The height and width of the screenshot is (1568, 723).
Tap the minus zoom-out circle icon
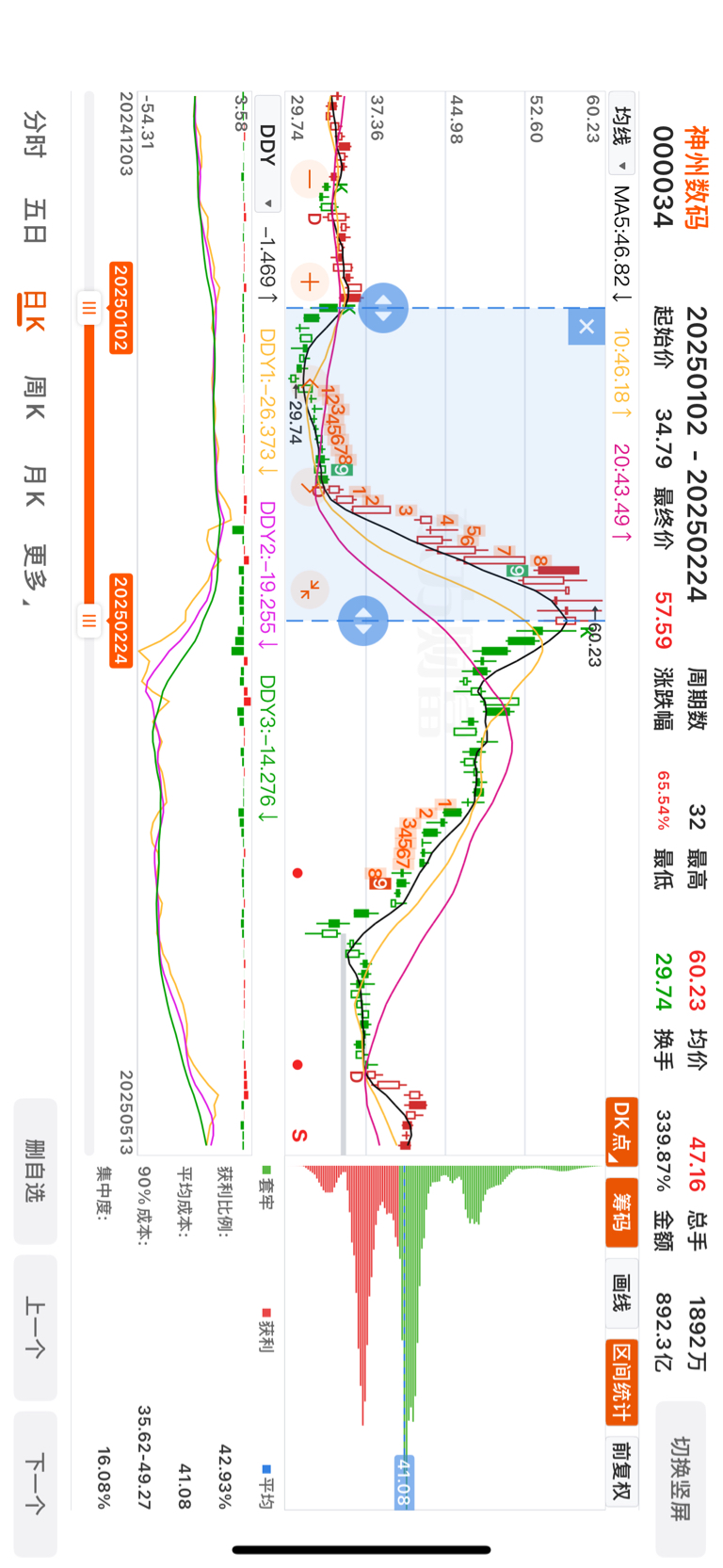pyautogui.click(x=309, y=179)
